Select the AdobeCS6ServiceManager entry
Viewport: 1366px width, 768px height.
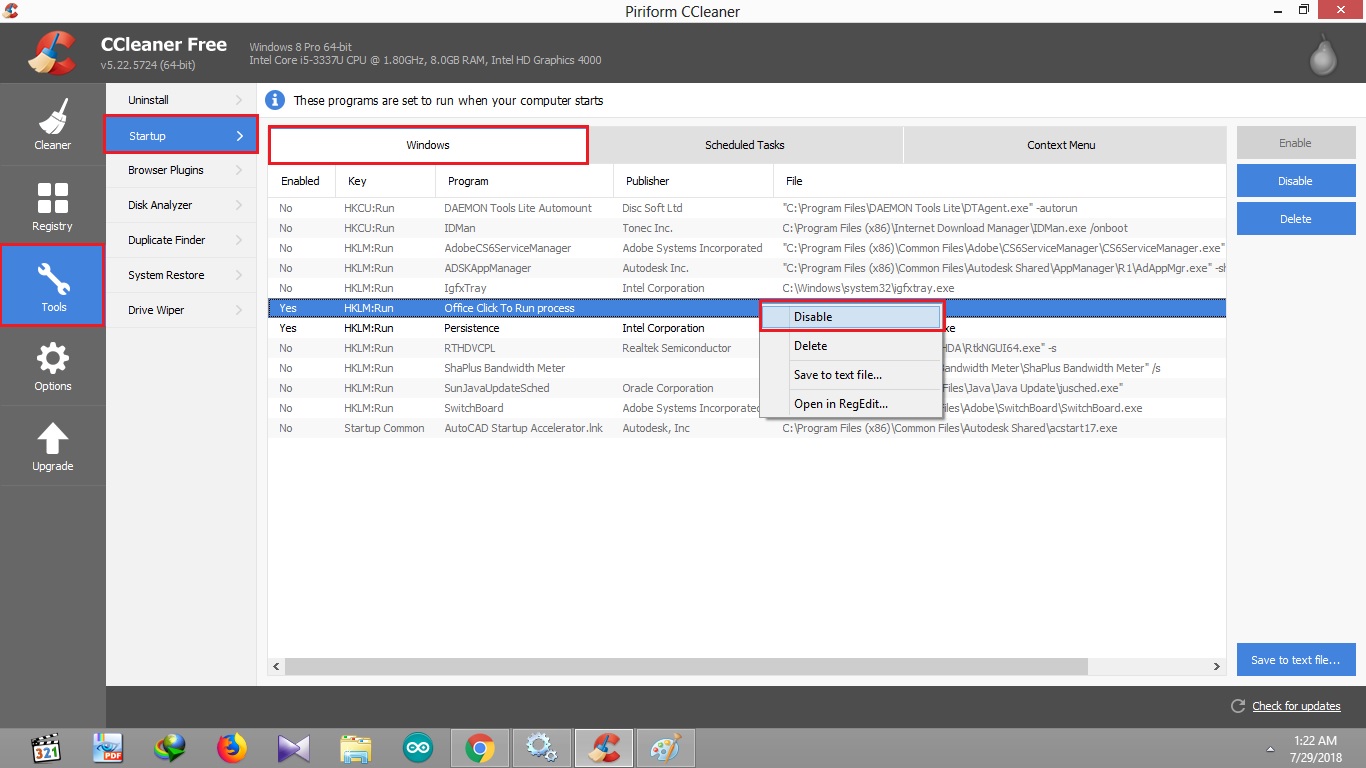coord(747,248)
